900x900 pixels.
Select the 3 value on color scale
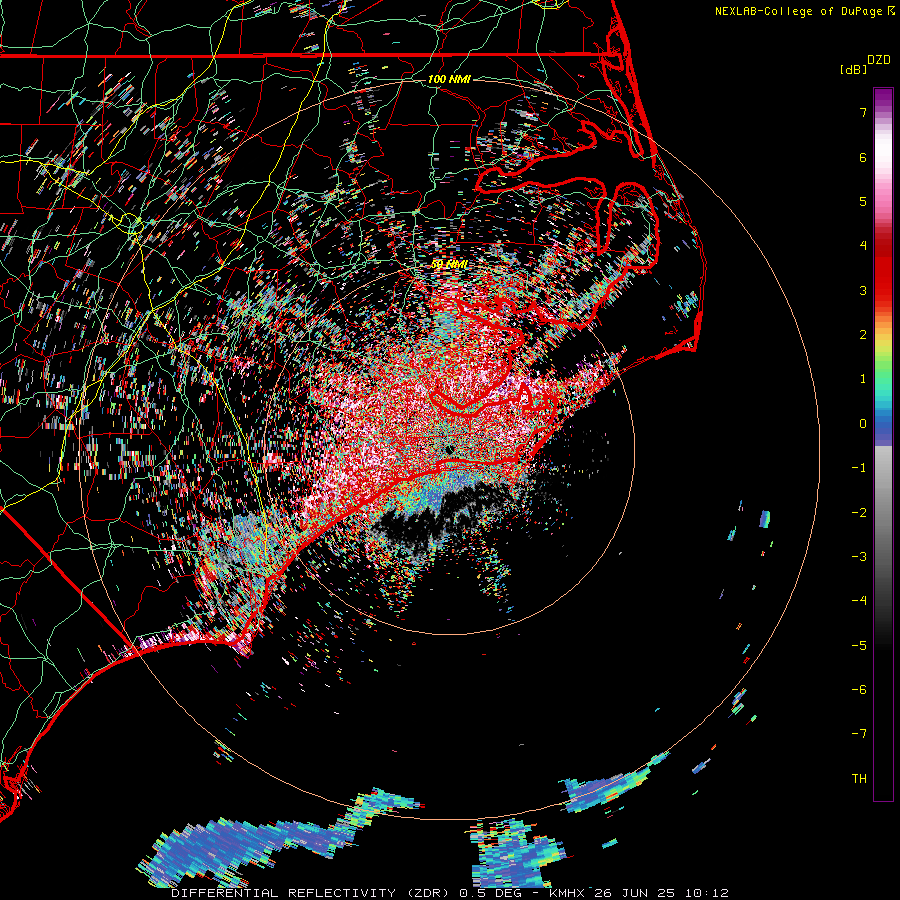click(863, 290)
